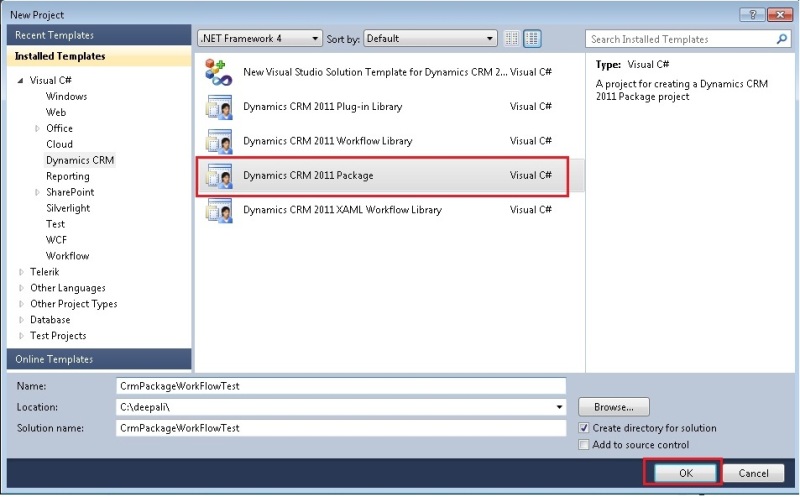The width and height of the screenshot is (800, 497).
Task: Open the Online Templates section
Action: point(99,359)
